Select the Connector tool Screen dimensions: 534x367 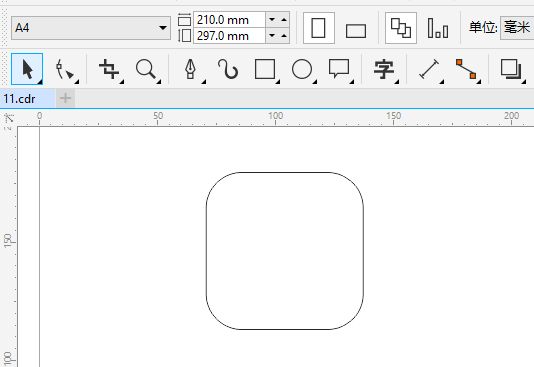tap(466, 69)
